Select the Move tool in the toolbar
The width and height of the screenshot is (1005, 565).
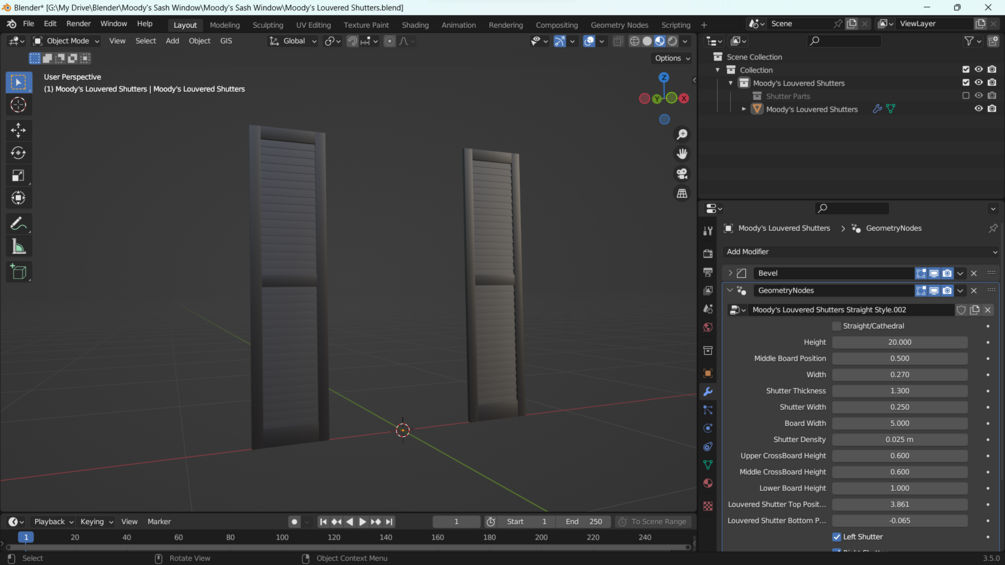pos(18,130)
